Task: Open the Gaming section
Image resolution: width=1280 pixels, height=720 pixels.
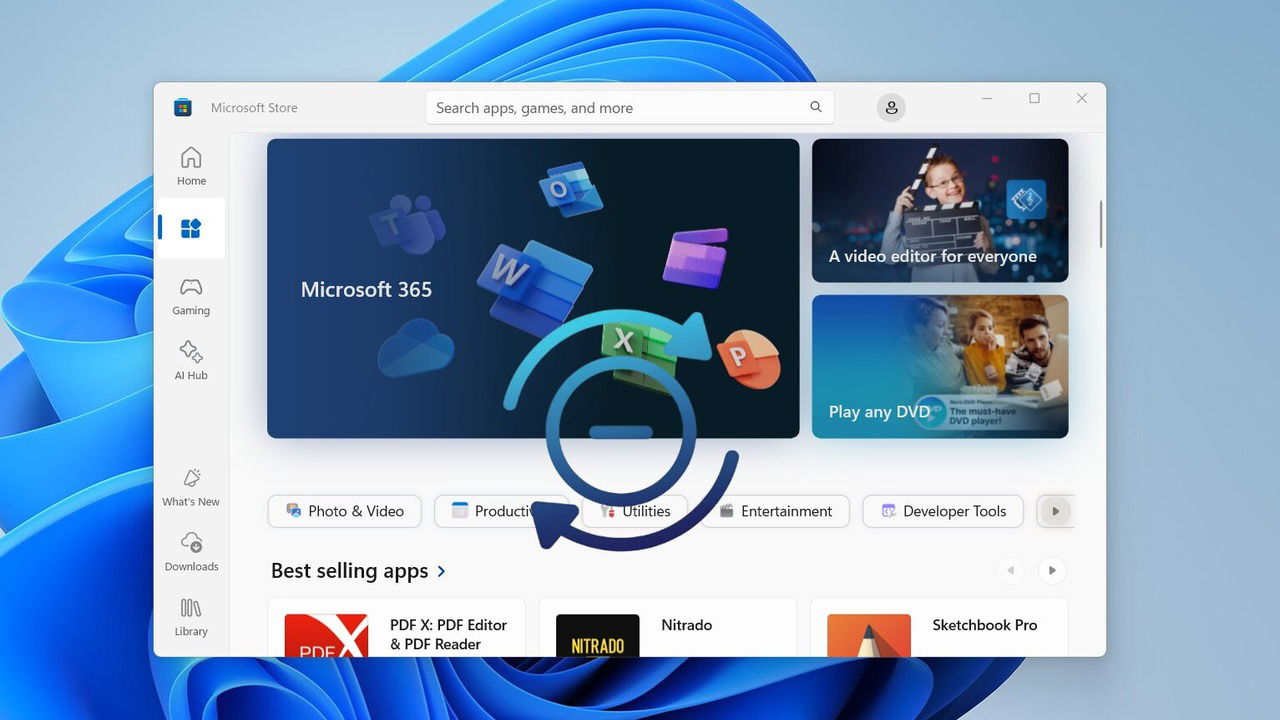Action: pyautogui.click(x=190, y=295)
